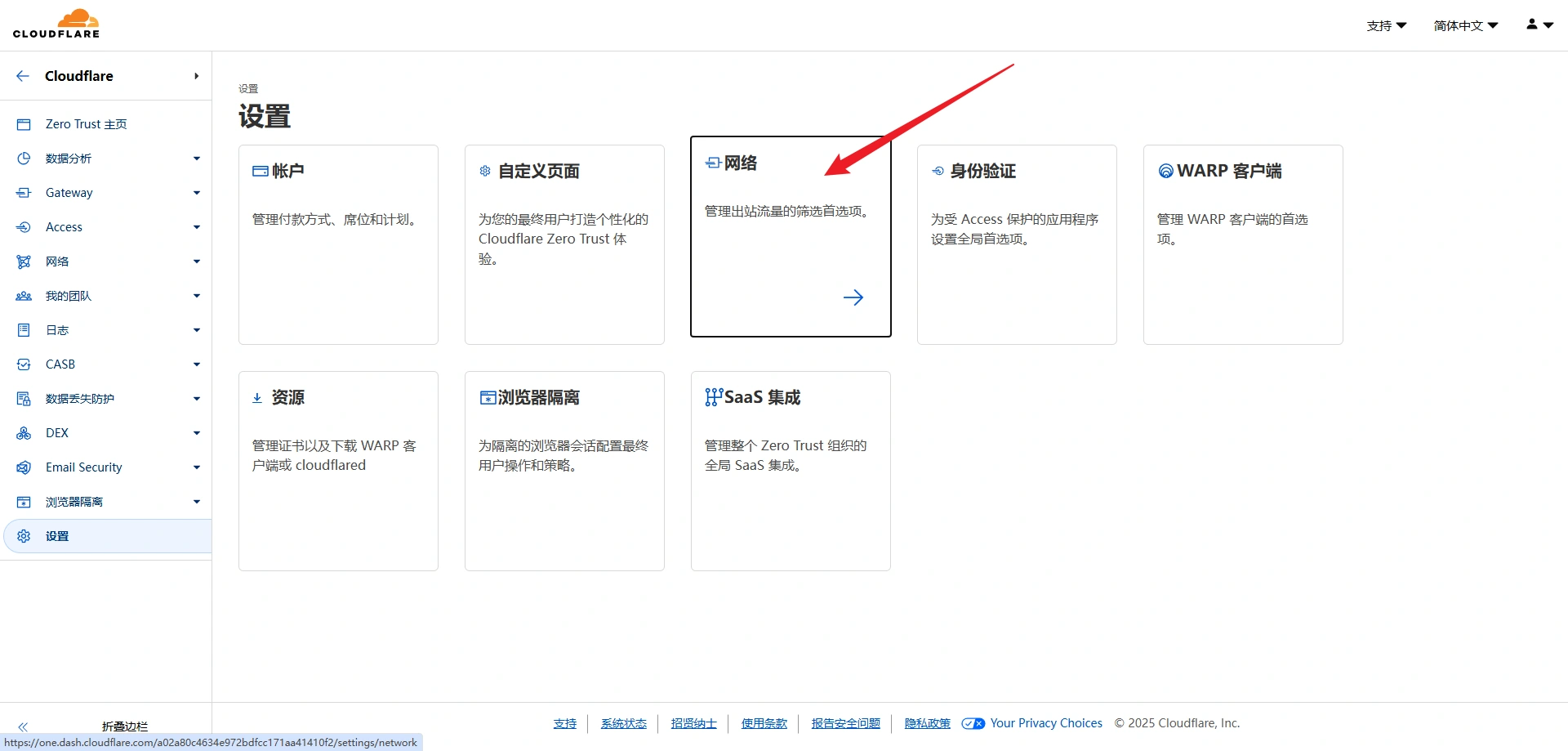Click the 折叠边栏 collapse sidebar label

125,726
